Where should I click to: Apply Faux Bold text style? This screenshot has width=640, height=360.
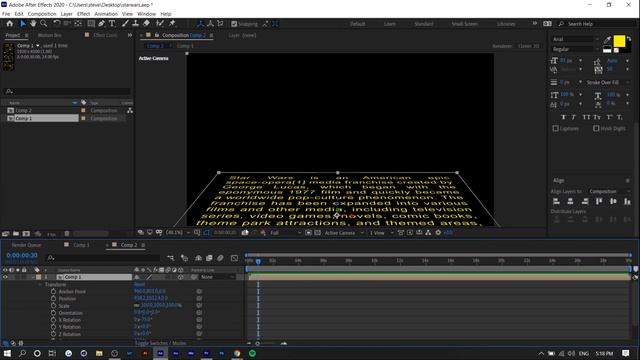click(563, 117)
